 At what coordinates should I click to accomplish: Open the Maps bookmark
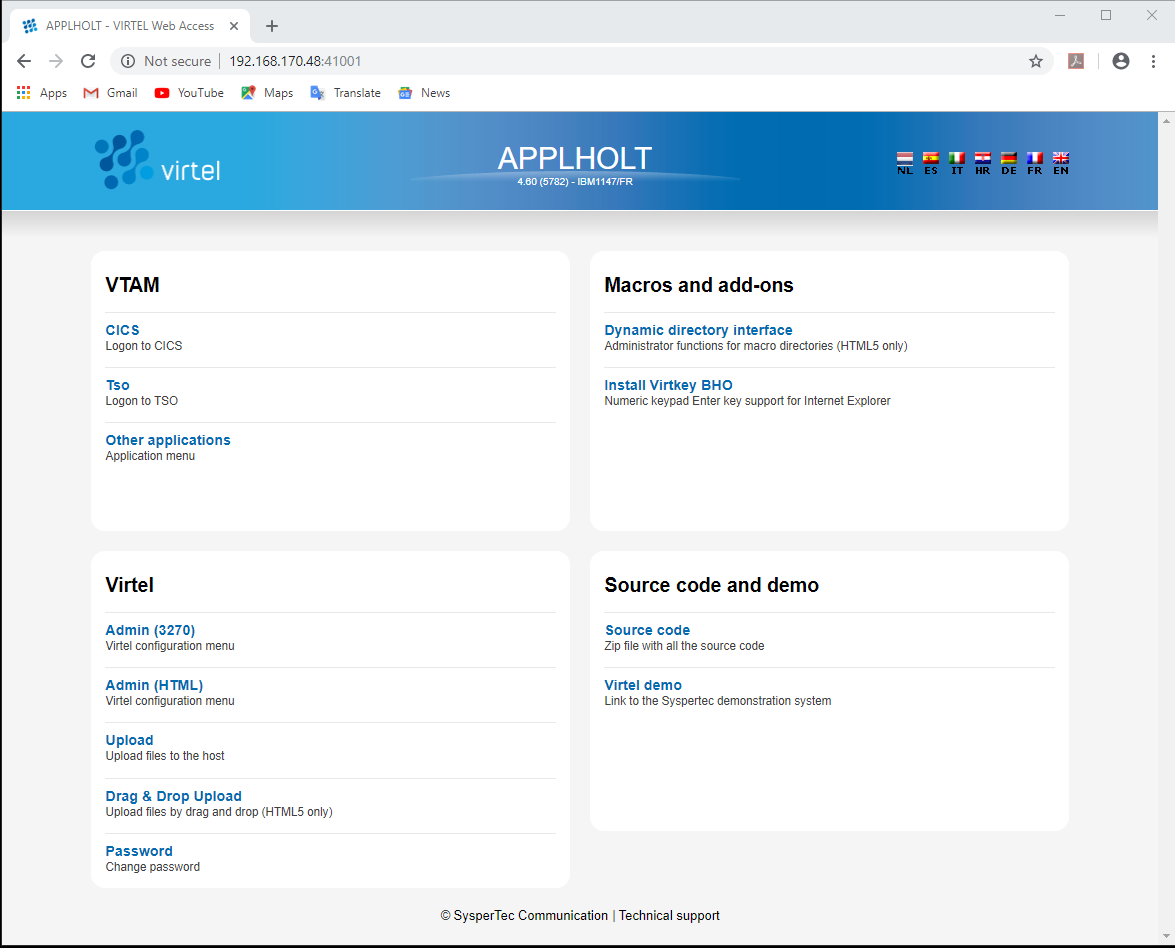[267, 92]
